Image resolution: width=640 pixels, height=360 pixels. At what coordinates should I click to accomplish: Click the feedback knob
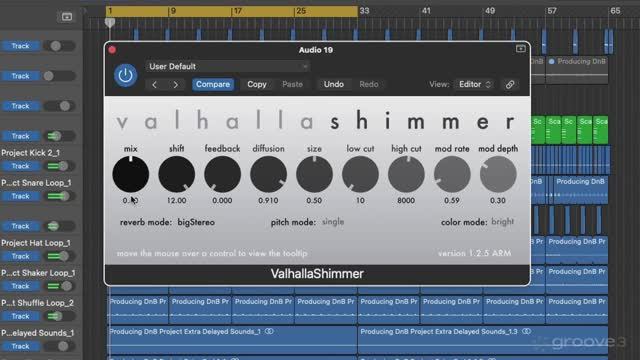pyautogui.click(x=222, y=174)
